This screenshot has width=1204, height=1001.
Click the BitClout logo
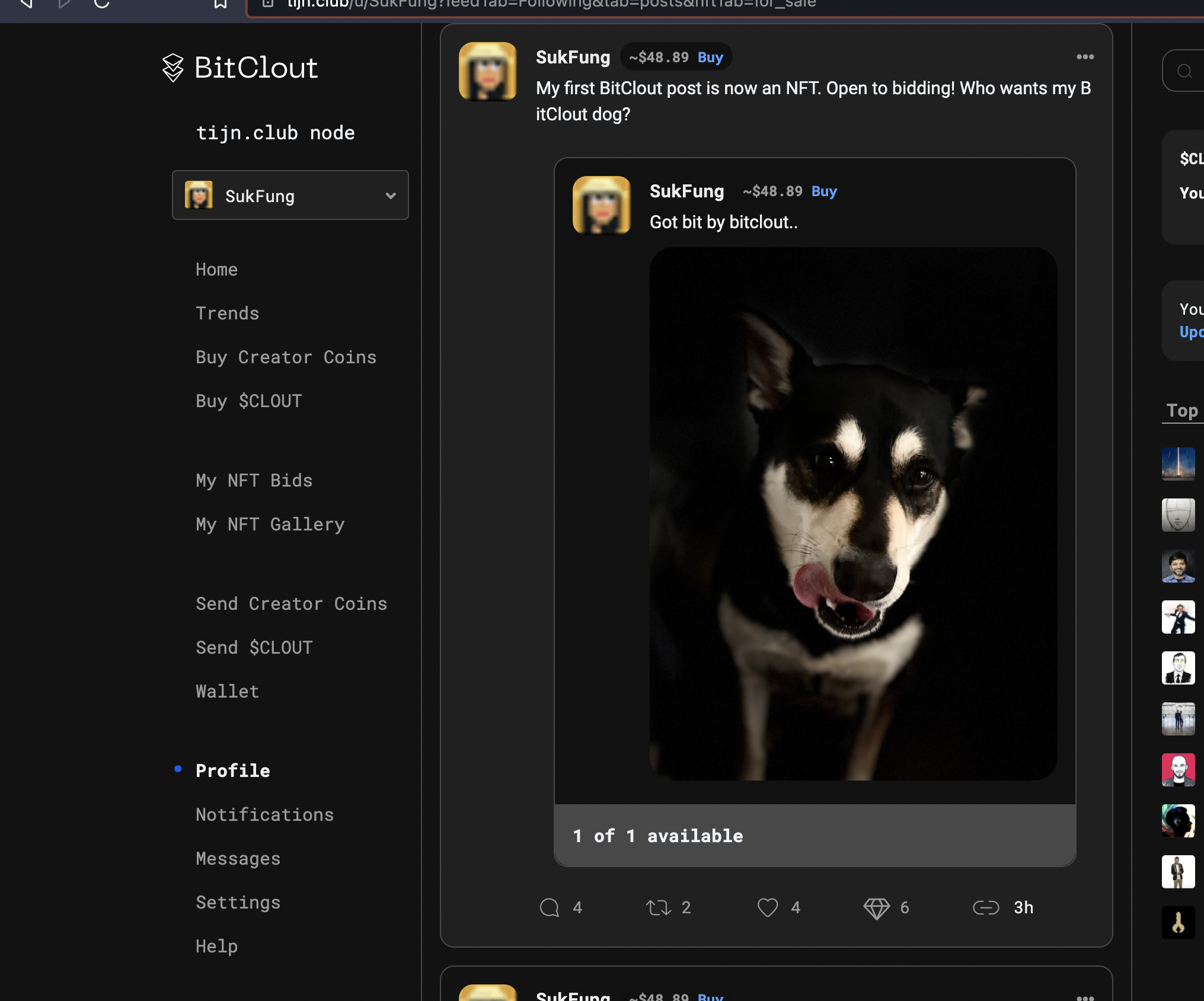coord(240,68)
